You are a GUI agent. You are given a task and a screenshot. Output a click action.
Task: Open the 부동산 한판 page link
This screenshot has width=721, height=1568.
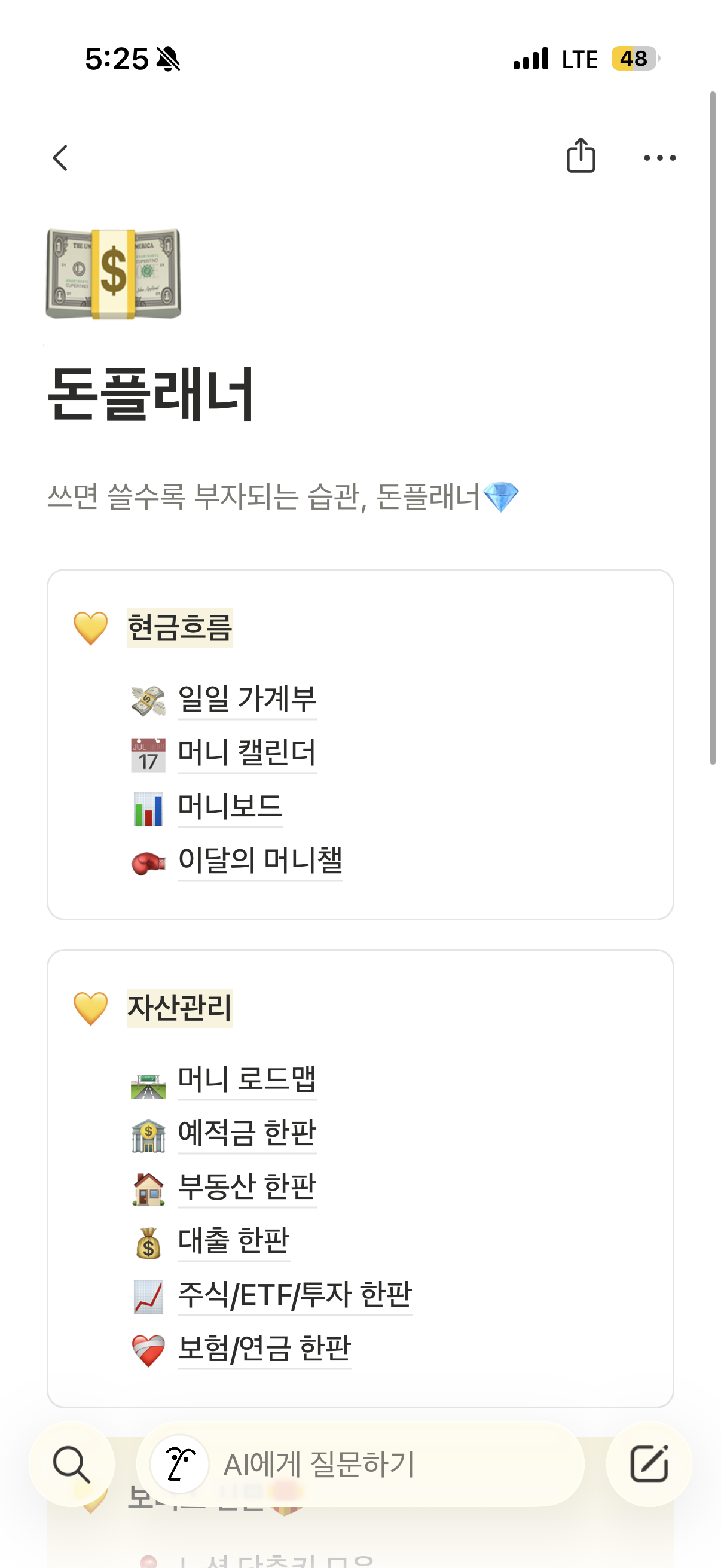coord(246,1187)
